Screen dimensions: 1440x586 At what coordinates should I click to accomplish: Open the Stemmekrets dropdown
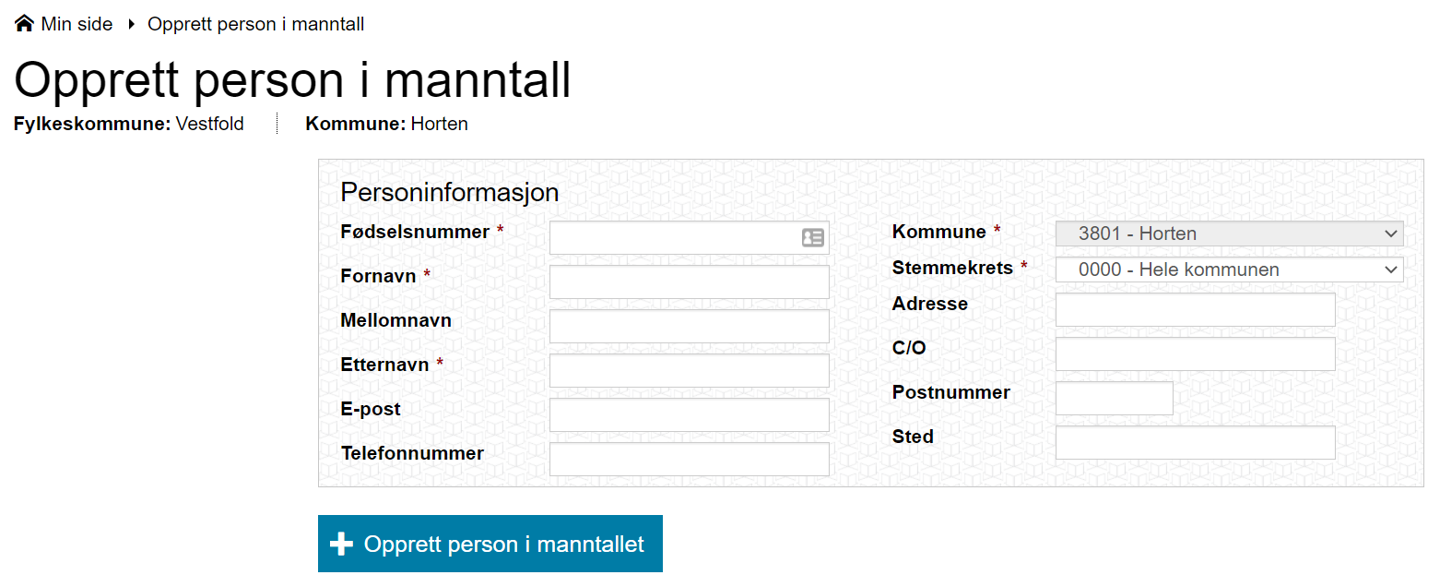[x=1229, y=270]
